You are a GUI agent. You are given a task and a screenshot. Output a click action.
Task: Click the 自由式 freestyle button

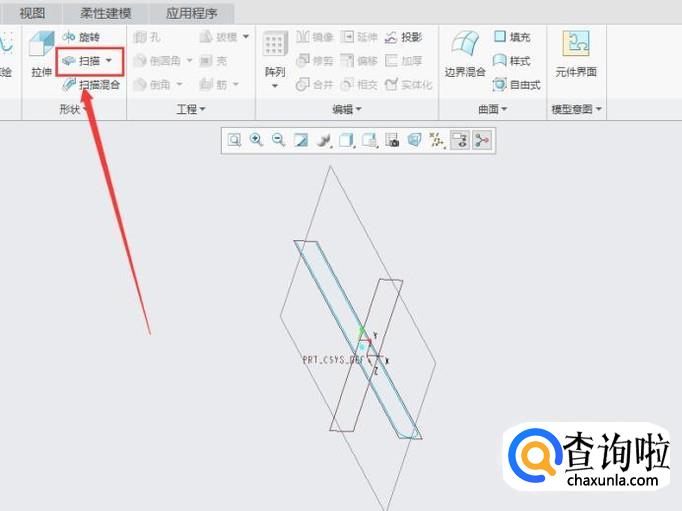pyautogui.click(x=517, y=84)
